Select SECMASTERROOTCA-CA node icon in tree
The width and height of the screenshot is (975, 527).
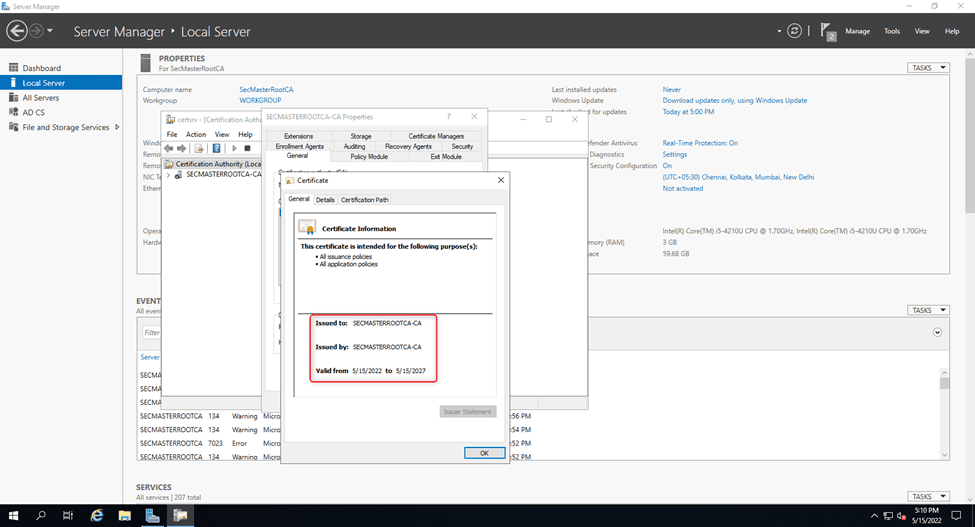[178, 175]
